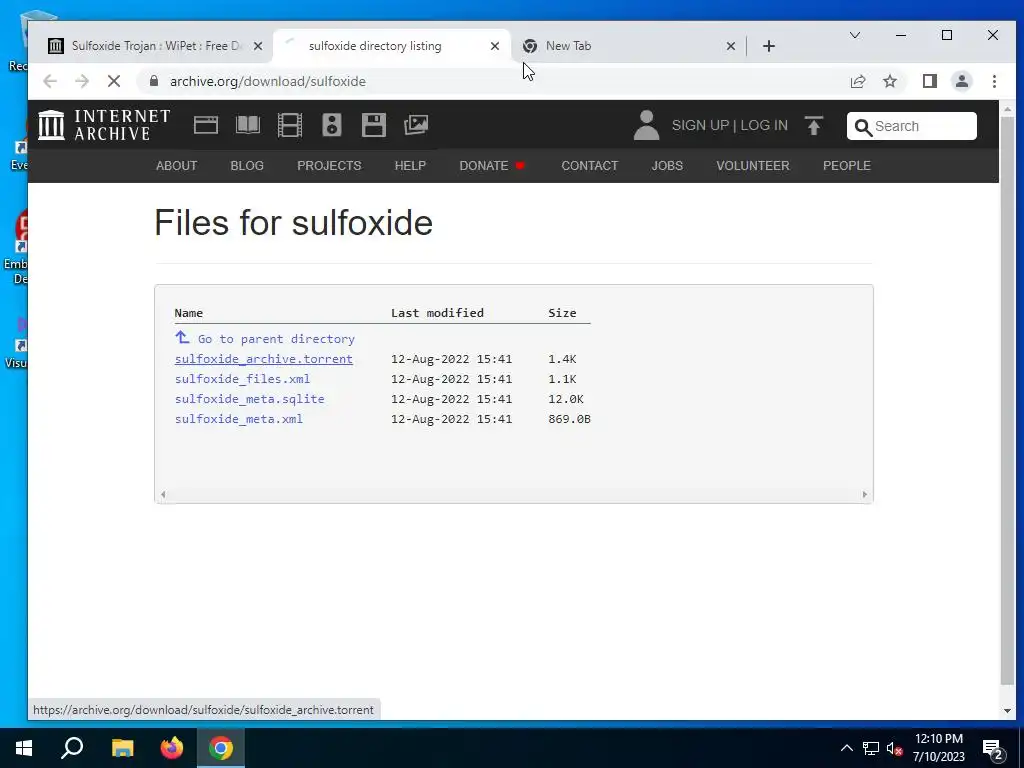
Task: Click the LOG IN link
Action: coord(764,125)
